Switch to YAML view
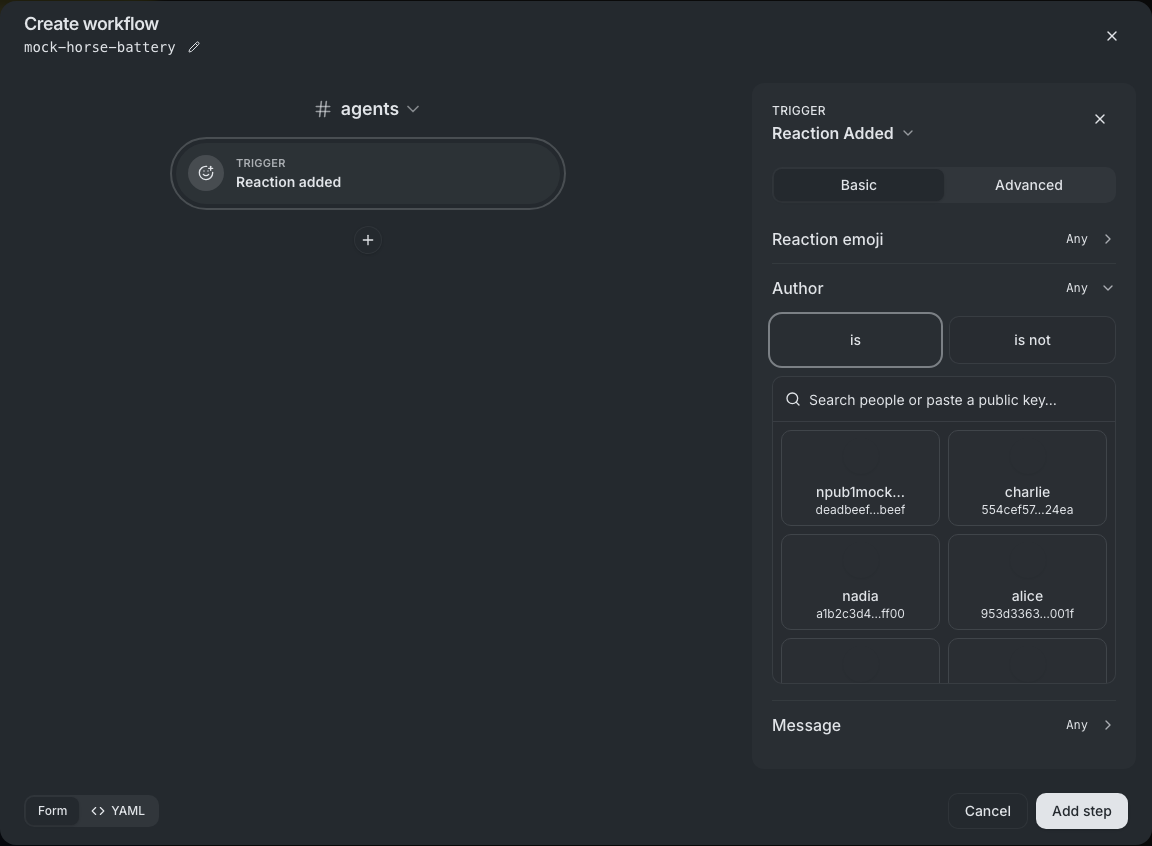The image size is (1152, 846). pyautogui.click(x=118, y=811)
